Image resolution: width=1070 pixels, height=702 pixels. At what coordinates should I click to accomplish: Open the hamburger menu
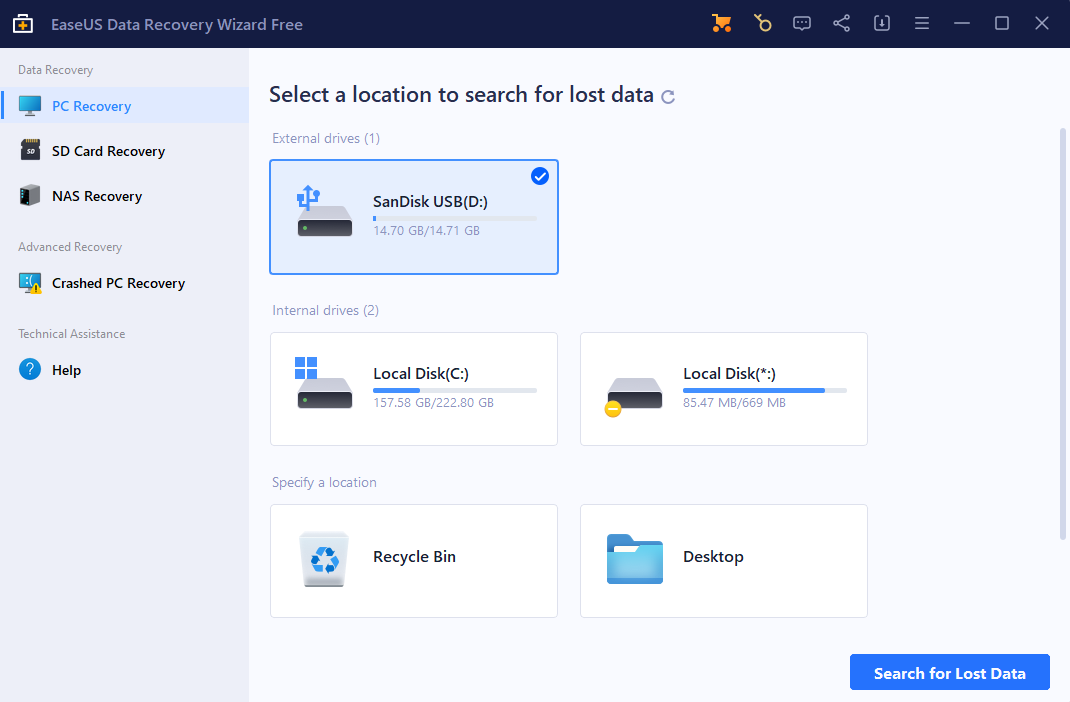point(922,23)
